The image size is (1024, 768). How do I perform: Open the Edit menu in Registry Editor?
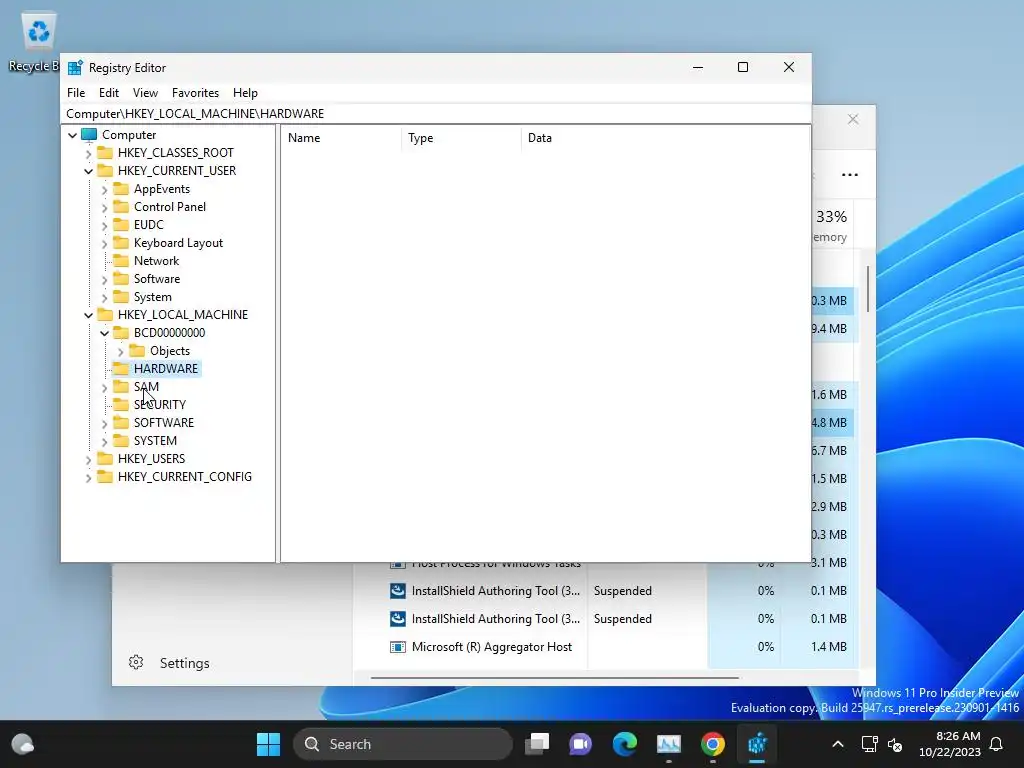point(108,93)
